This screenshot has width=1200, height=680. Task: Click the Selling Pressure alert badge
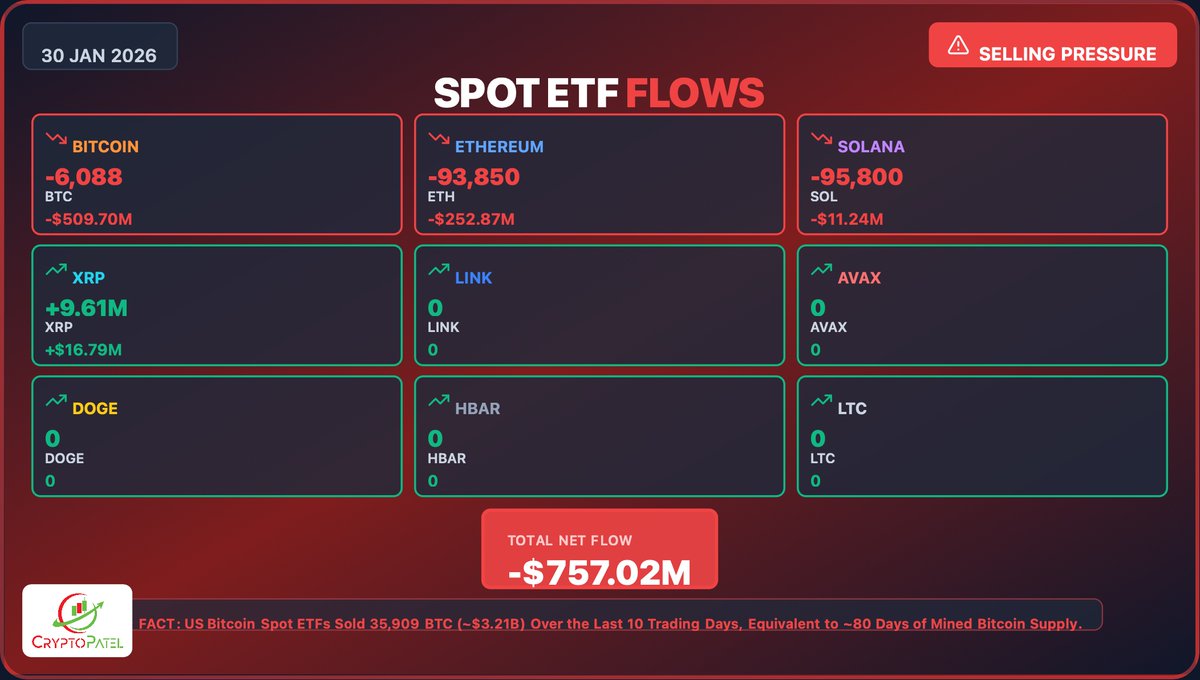1052,45
